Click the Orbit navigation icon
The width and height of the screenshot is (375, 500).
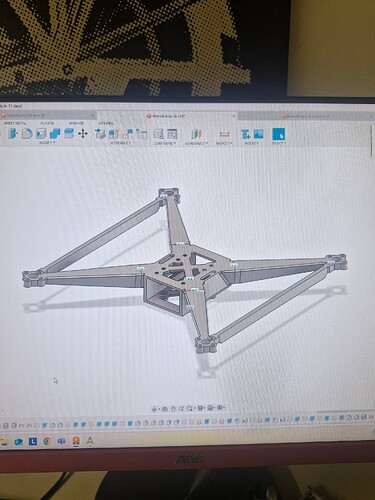click(155, 409)
